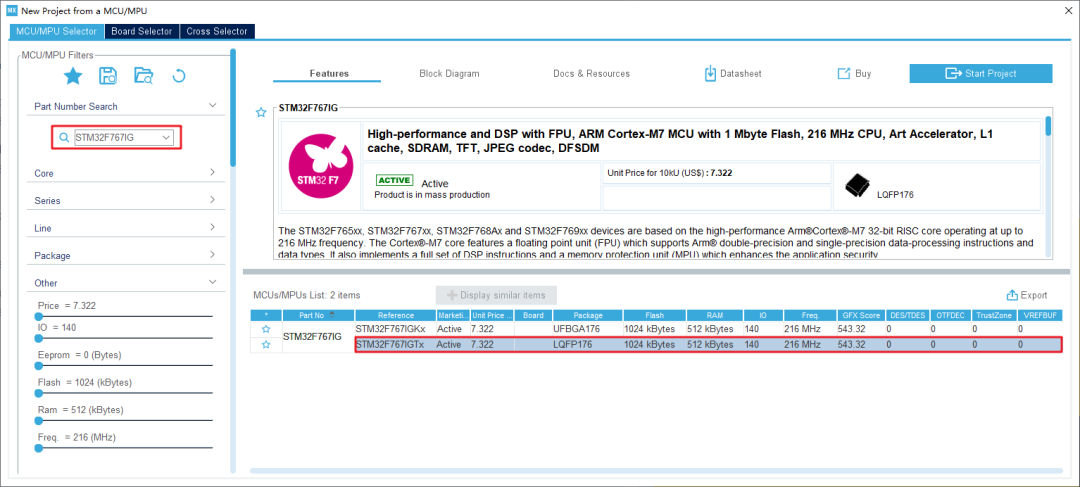Screen dimensions: 1080x487
Task: Switch to the MCU/MPU Selector tab
Action: pyautogui.click(x=56, y=31)
